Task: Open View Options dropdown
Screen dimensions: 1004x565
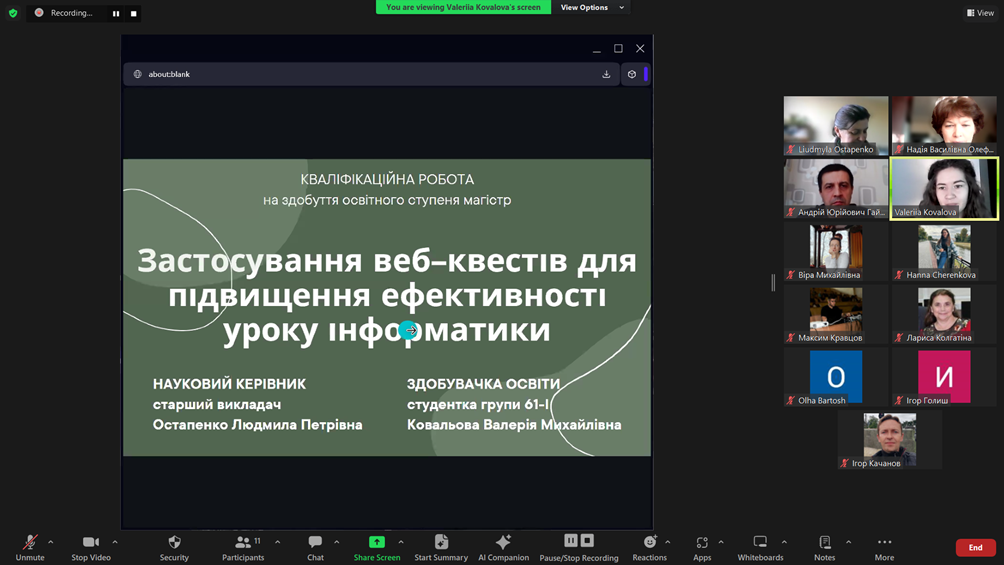Action: [591, 8]
